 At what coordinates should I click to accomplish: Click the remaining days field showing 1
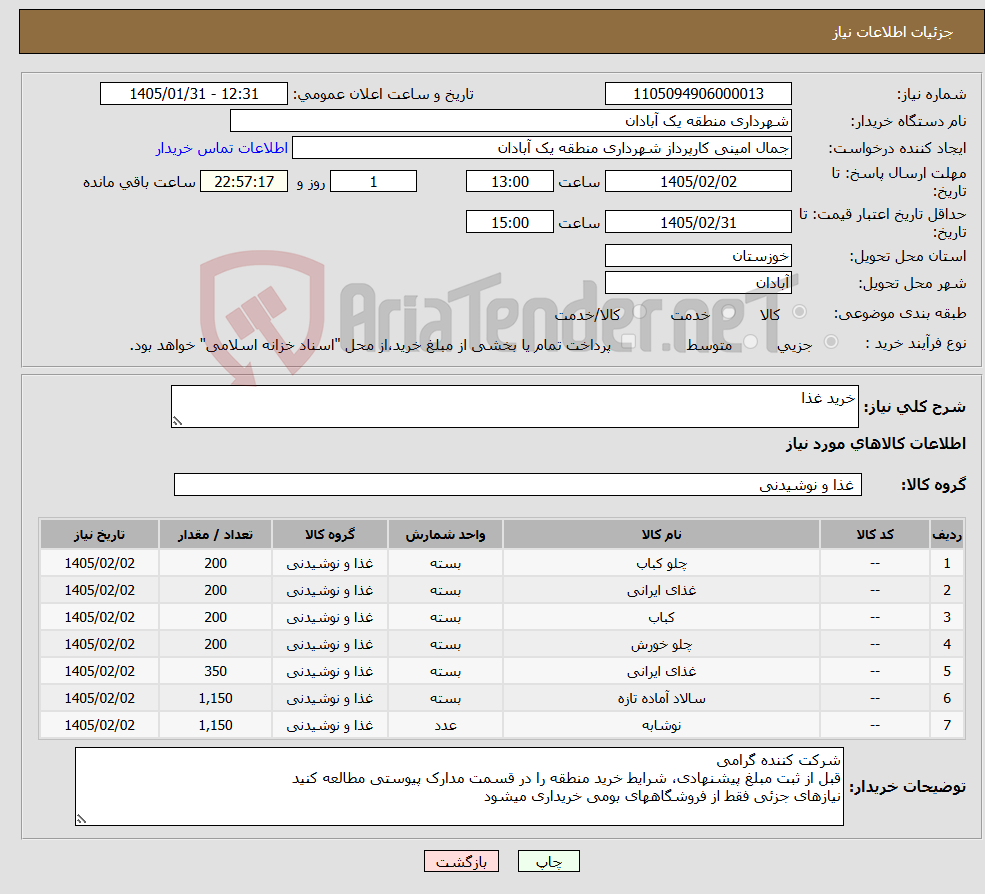[x=373, y=182]
